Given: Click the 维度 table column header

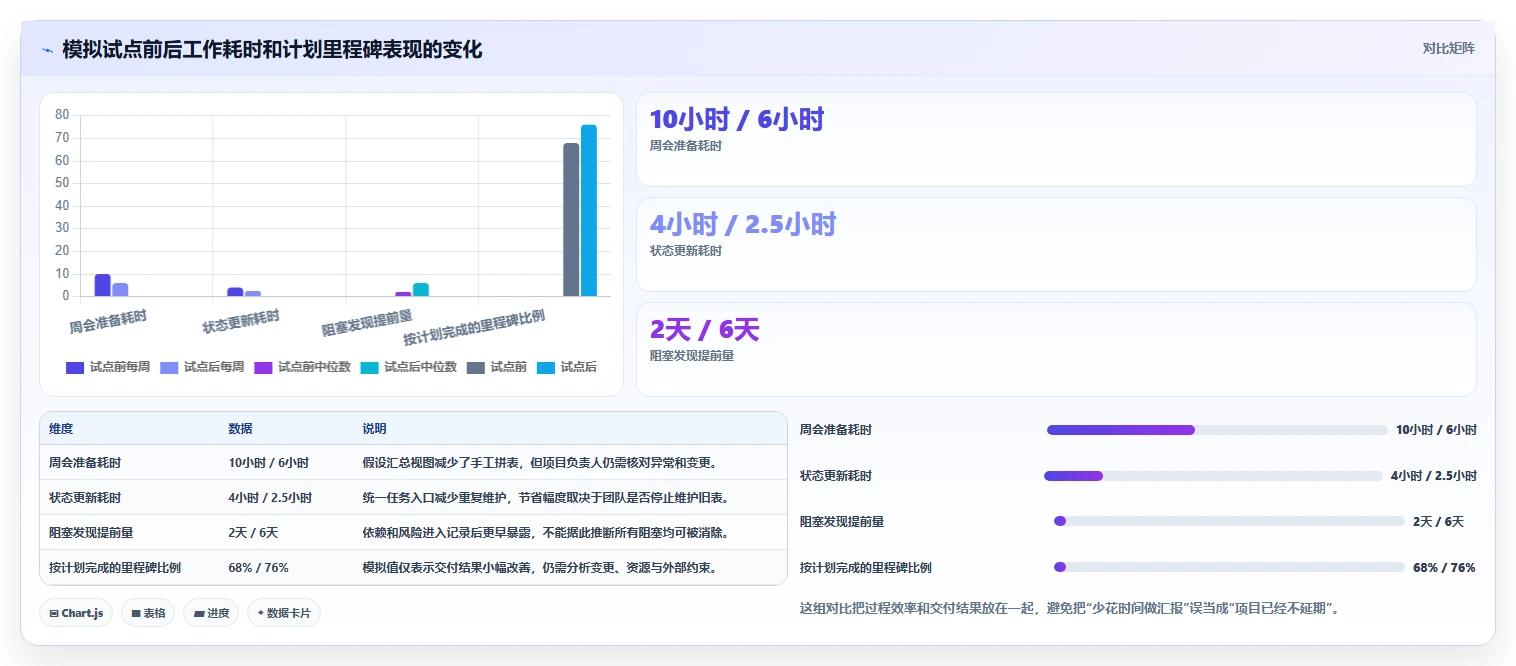Looking at the screenshot, I should 61,429.
